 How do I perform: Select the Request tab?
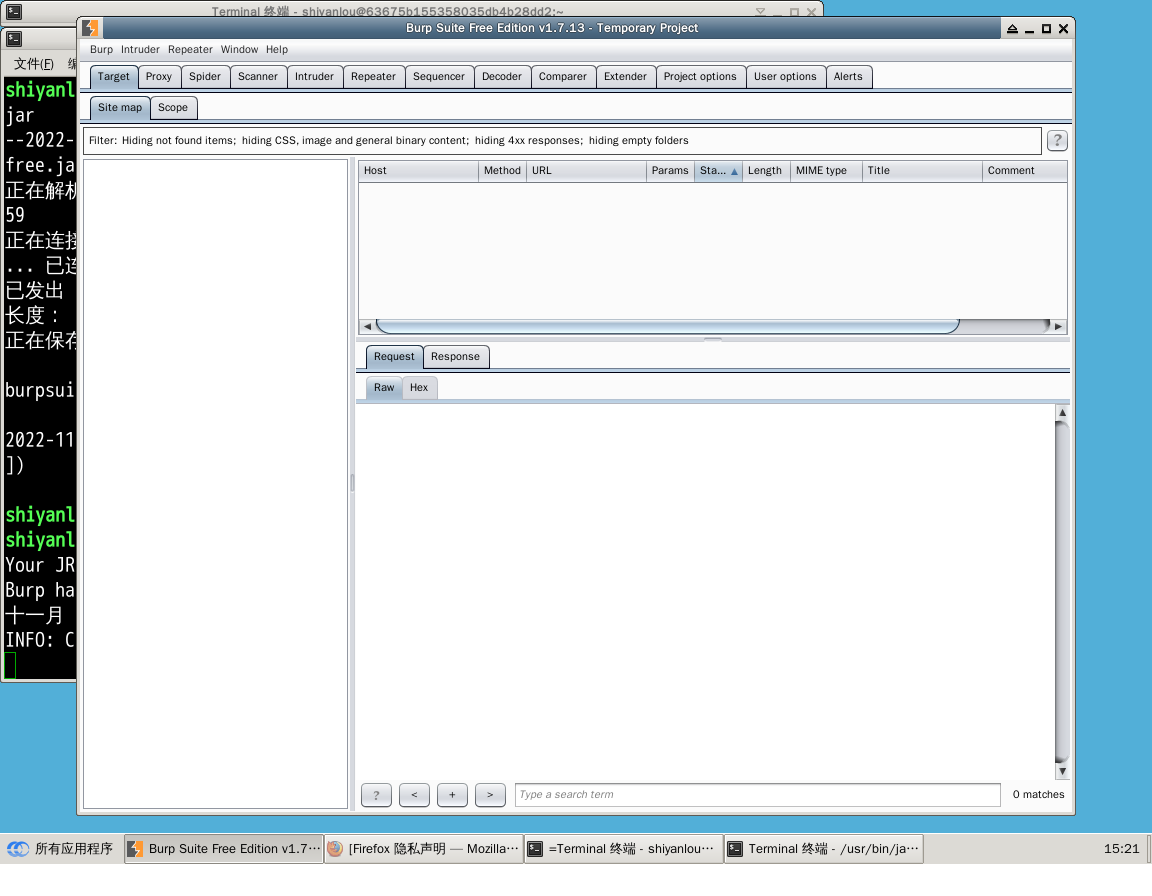point(394,356)
